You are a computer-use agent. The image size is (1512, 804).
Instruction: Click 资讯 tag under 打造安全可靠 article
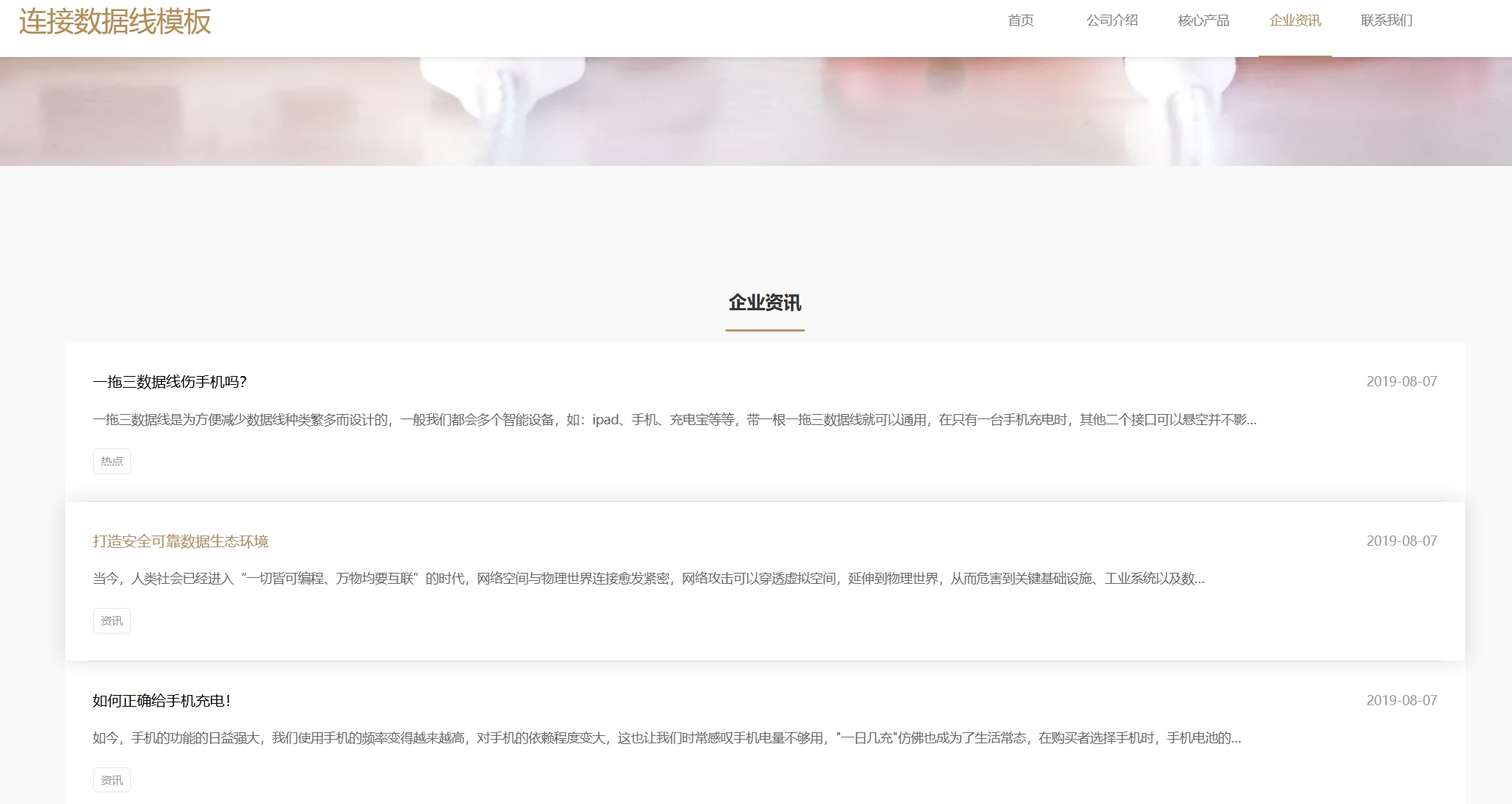click(x=111, y=621)
